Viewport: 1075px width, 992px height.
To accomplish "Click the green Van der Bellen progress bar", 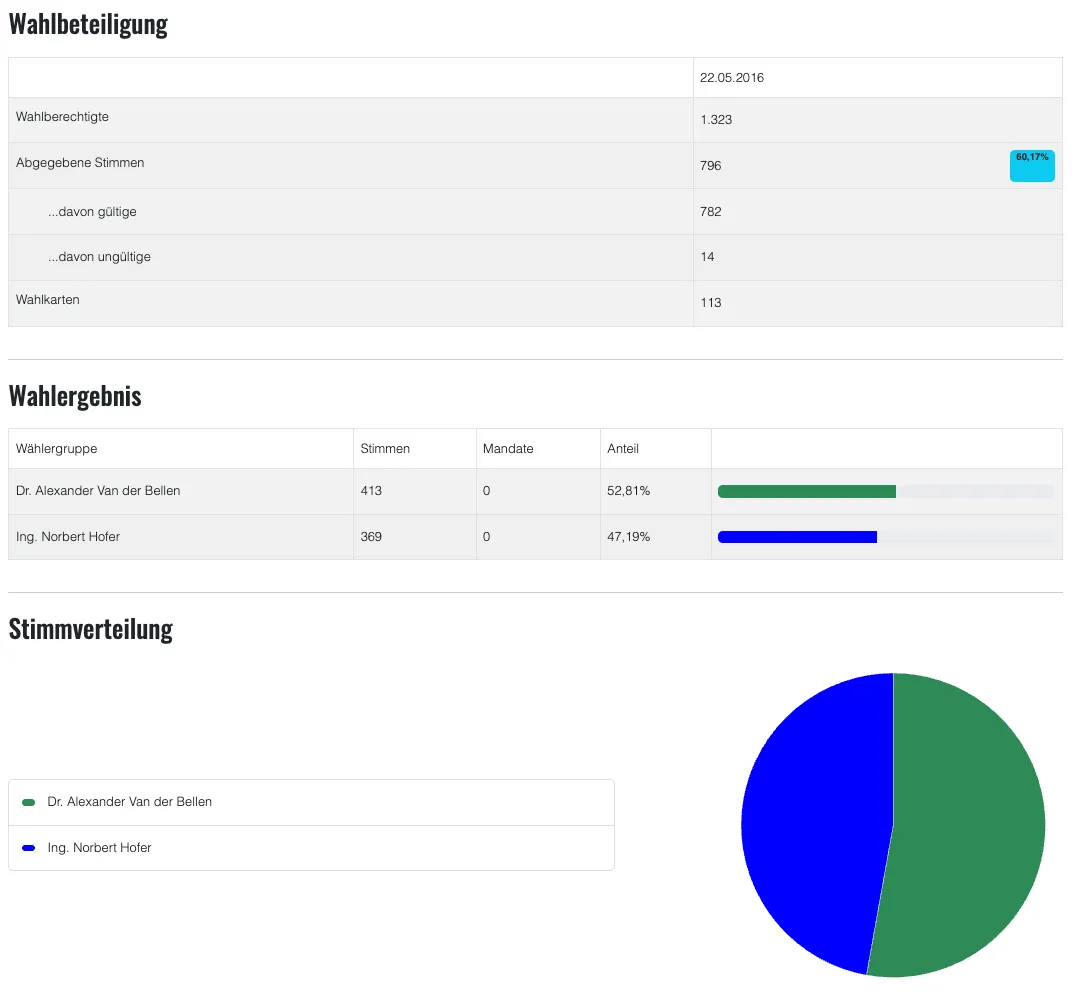I will (806, 491).
